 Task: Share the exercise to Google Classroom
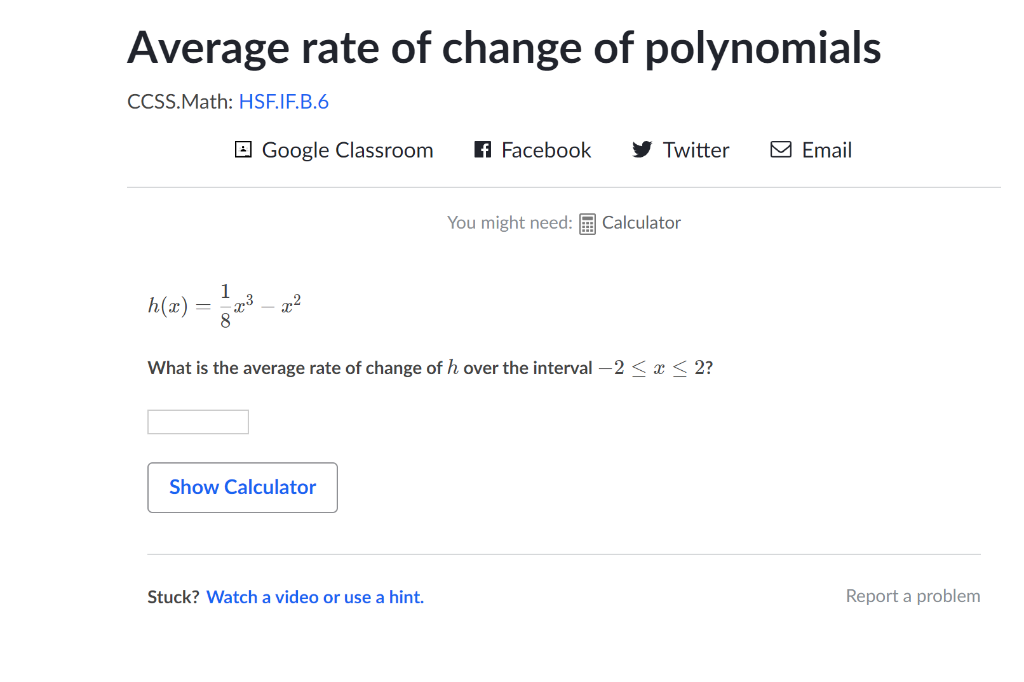pyautogui.click(x=334, y=149)
